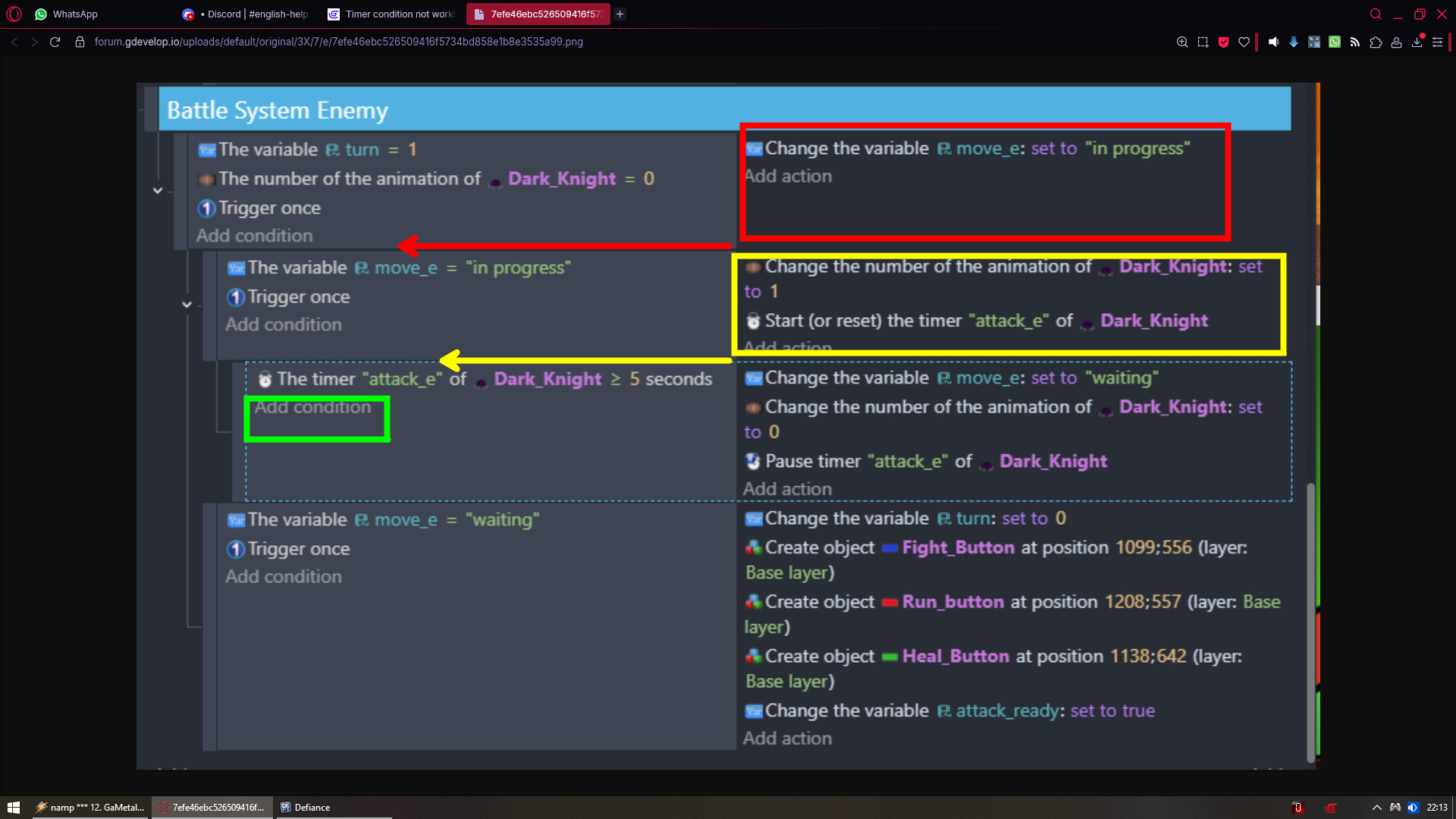
Task: Collapse the move_e in progress event chevron
Action: (x=187, y=305)
